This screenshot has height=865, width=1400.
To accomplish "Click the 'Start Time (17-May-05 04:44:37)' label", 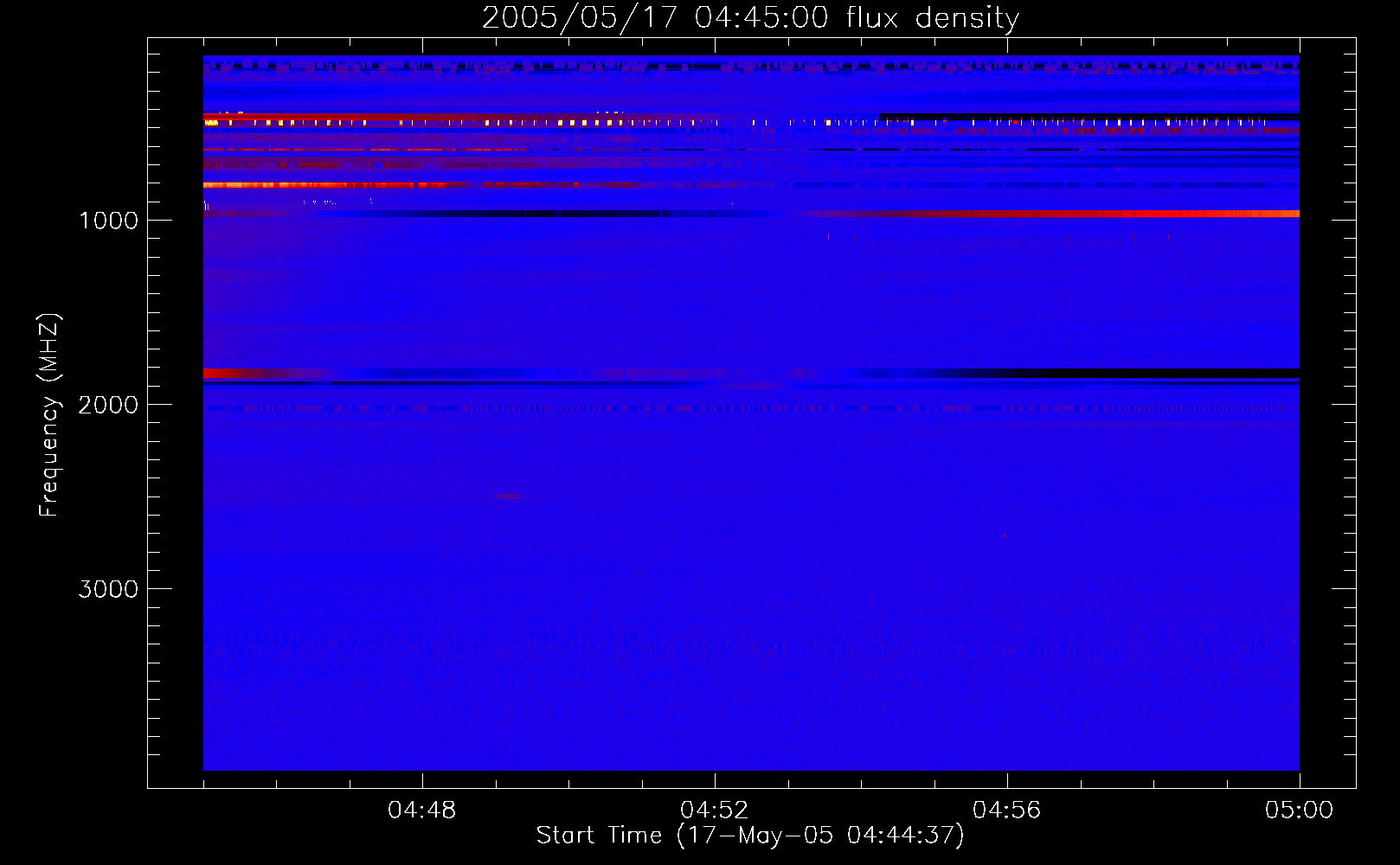I will pos(750,836).
